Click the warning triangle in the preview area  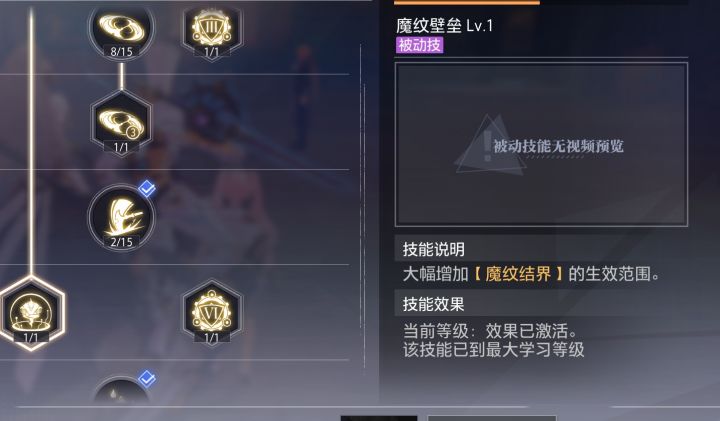pos(489,146)
